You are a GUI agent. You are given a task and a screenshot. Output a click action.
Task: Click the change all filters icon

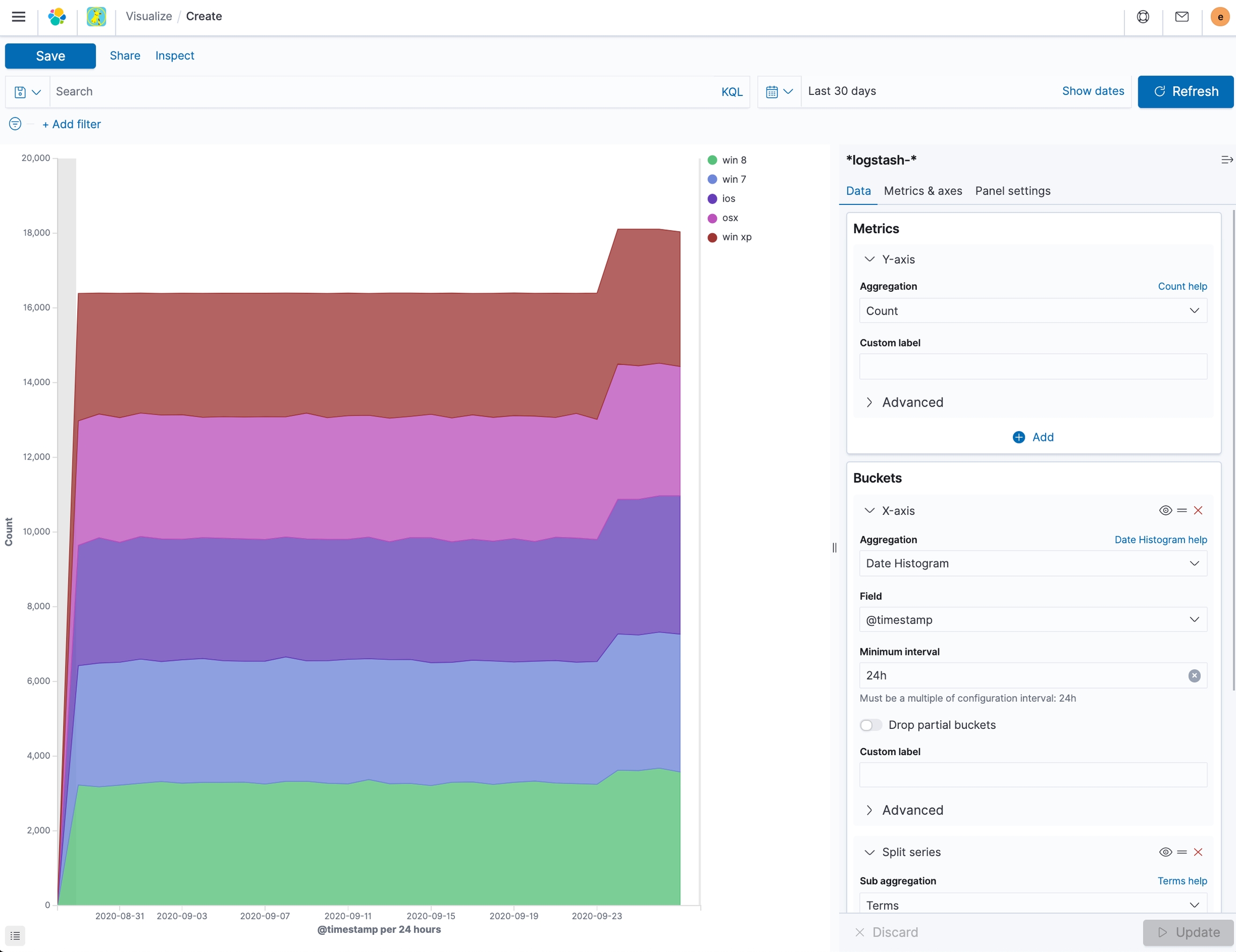pos(15,124)
